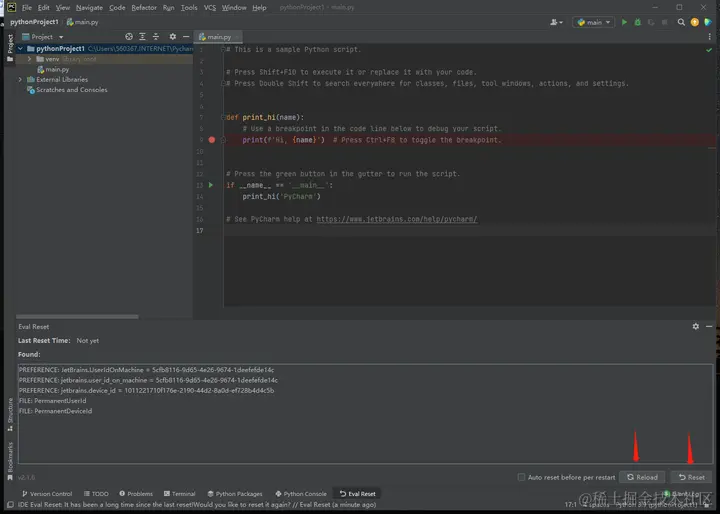Click the cursor position 17:1 indicator
This screenshot has height=514, width=720.
(570, 505)
